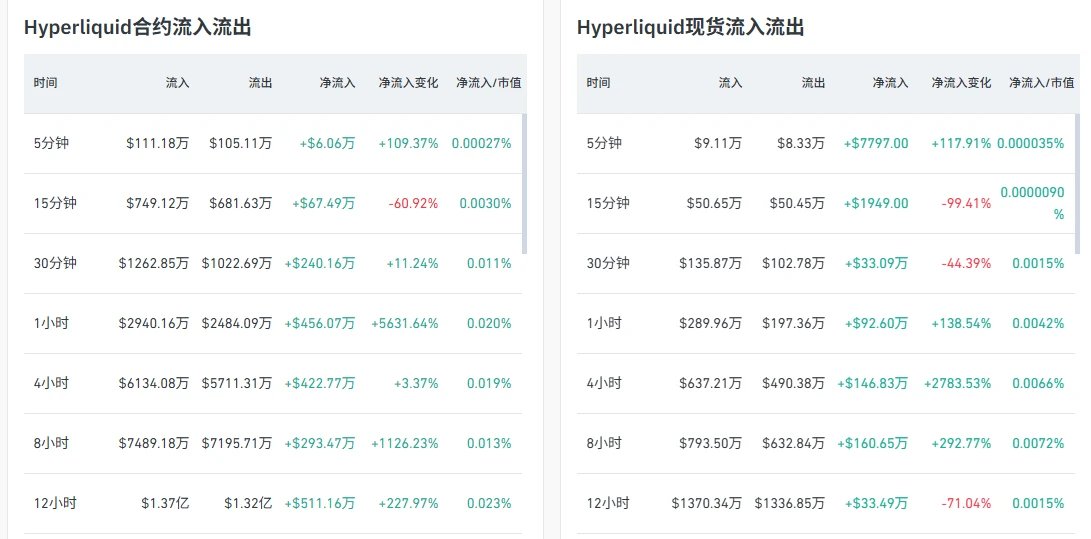Click the -99.41% spot change value
This screenshot has width=1091, height=539.
click(x=966, y=204)
